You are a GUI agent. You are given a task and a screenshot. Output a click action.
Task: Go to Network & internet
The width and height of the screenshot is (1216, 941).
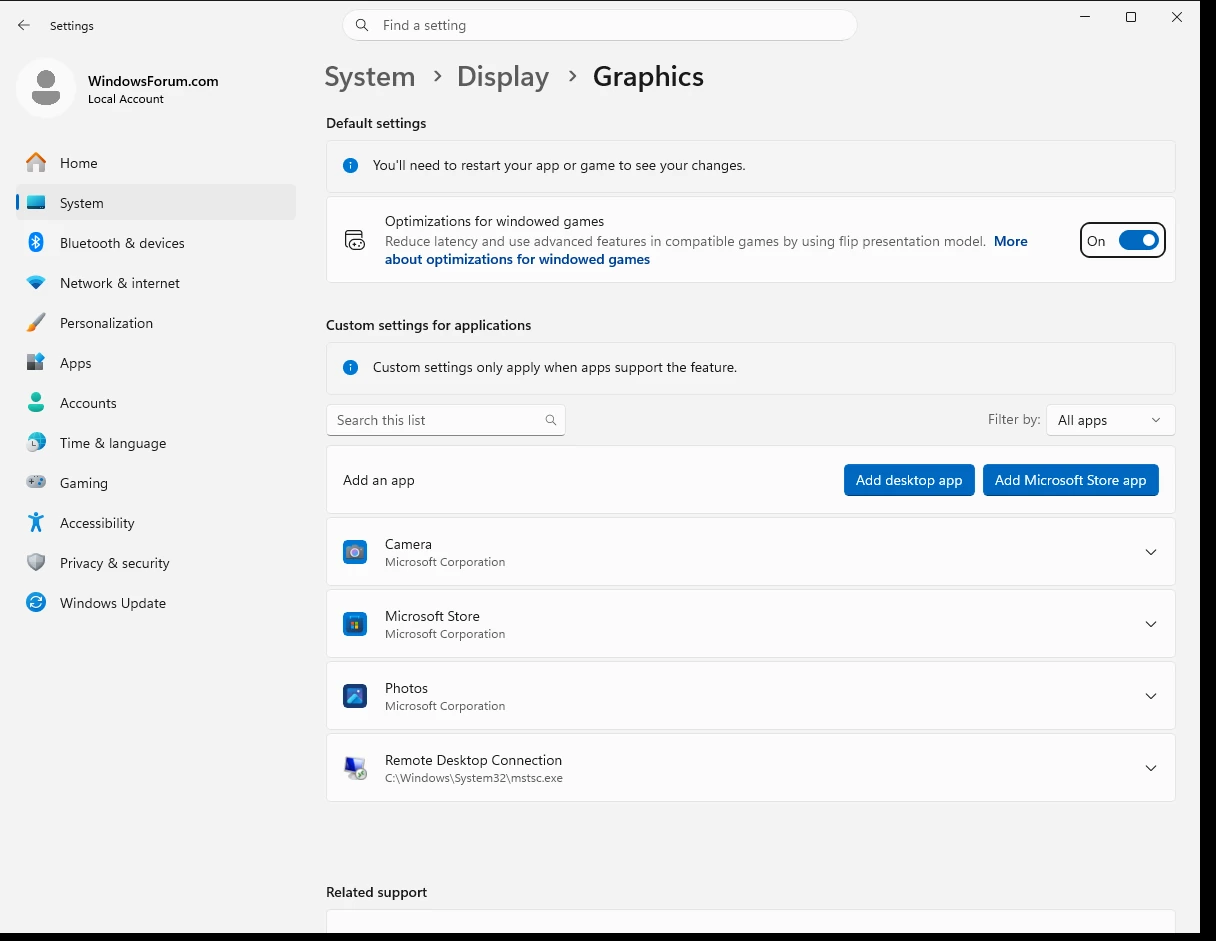click(x=156, y=283)
